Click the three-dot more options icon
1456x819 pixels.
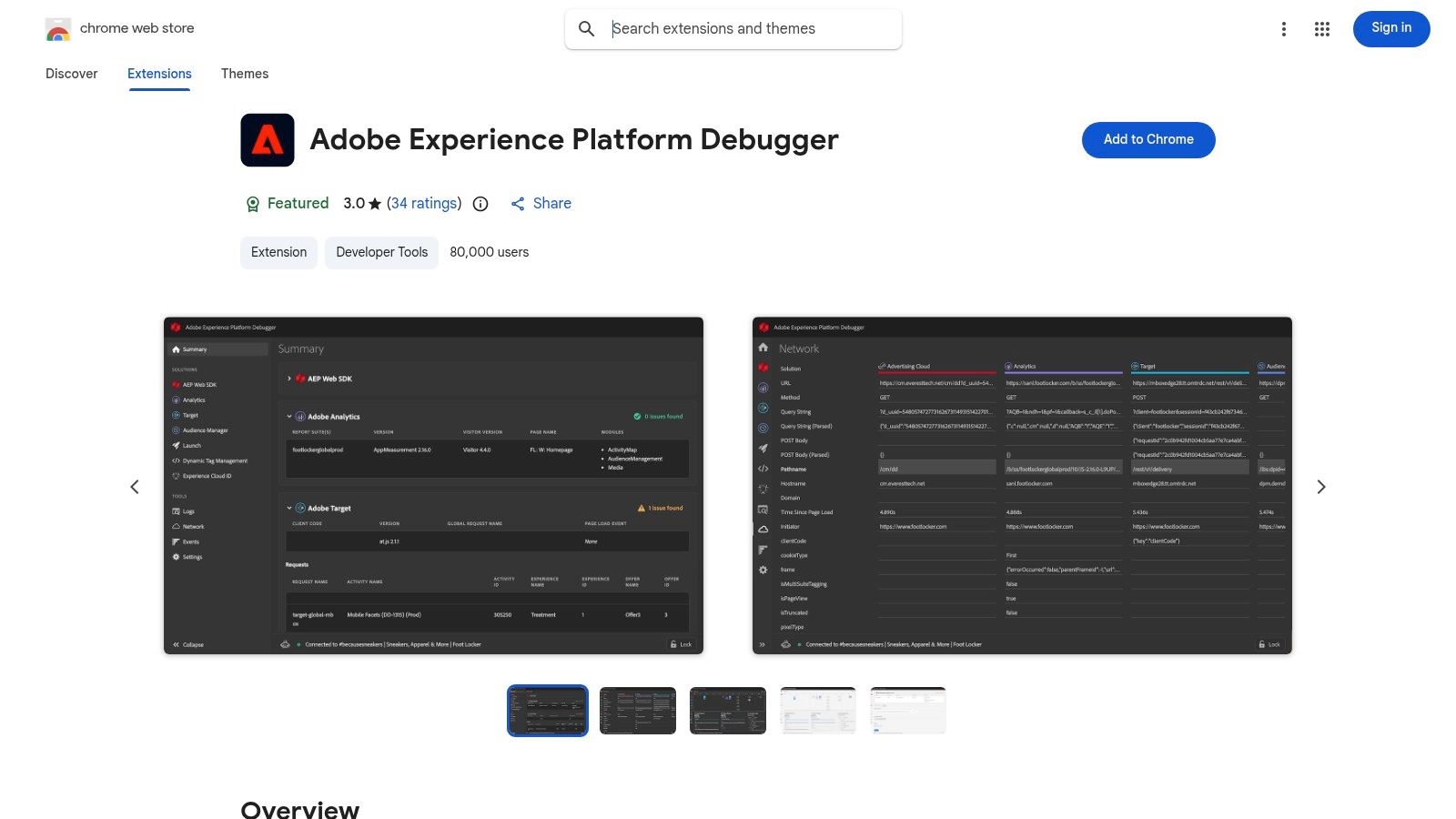1283,28
